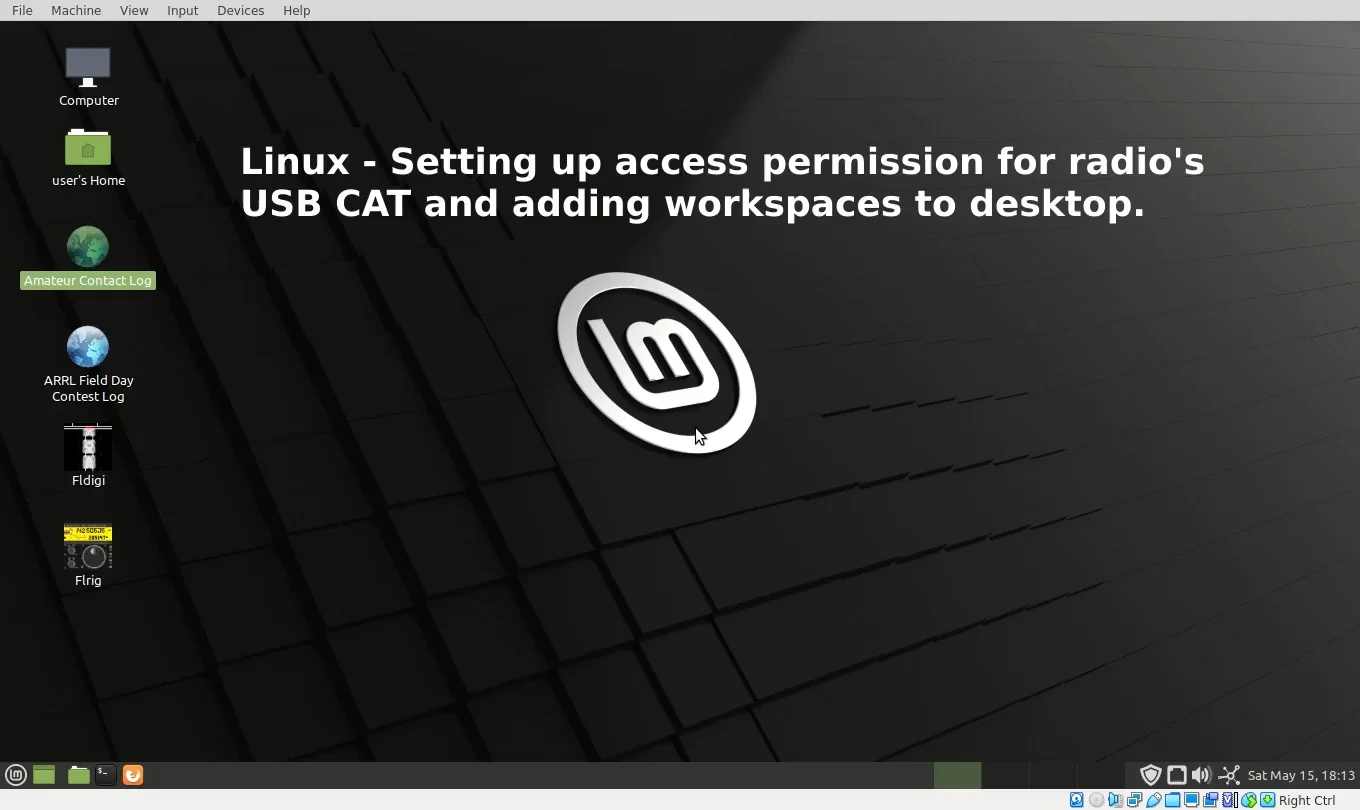Switch to the second workspace in the switcher
The height and width of the screenshot is (810, 1360).
pyautogui.click(x=1005, y=775)
